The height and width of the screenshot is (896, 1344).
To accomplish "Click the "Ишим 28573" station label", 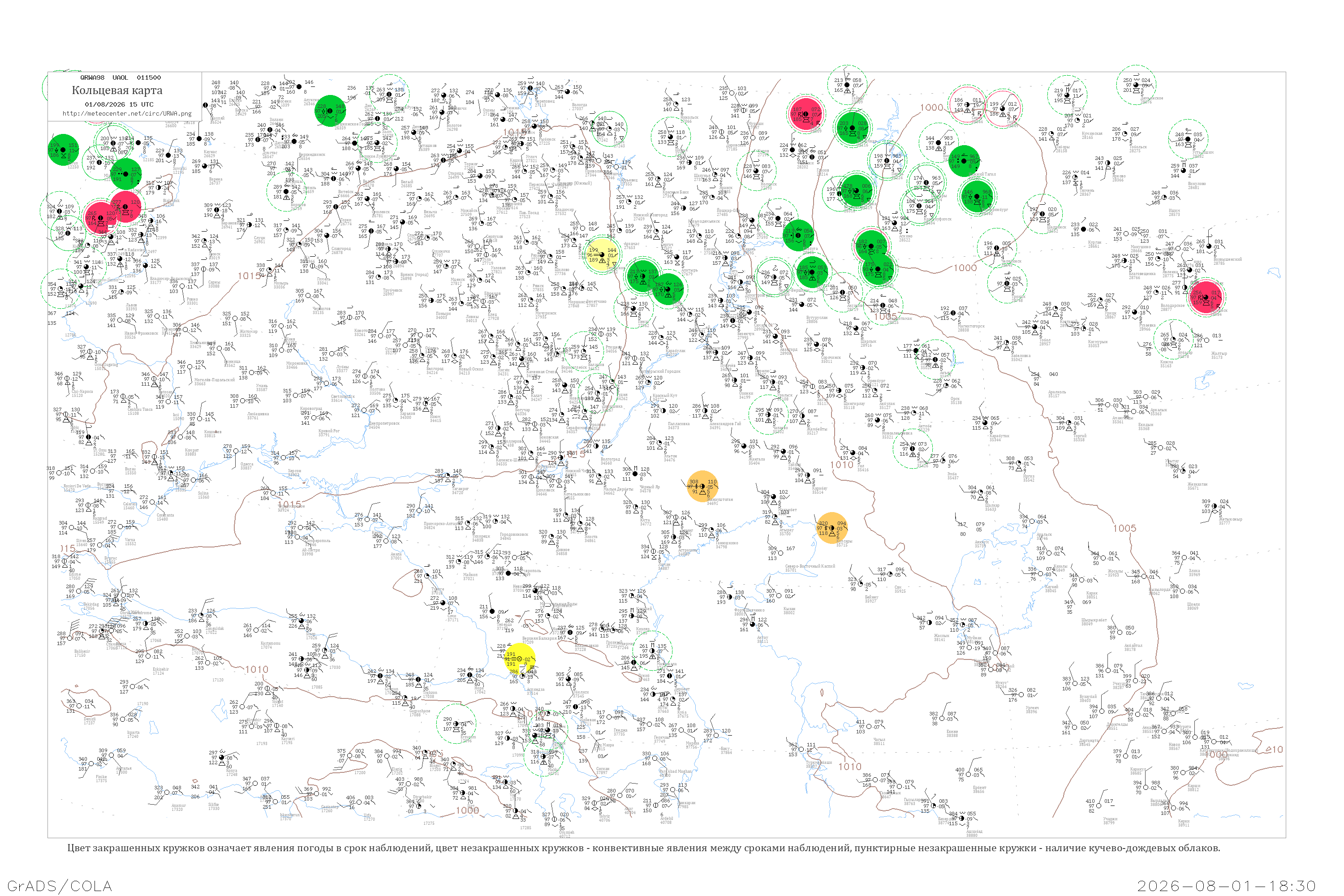I will pos(1174,212).
